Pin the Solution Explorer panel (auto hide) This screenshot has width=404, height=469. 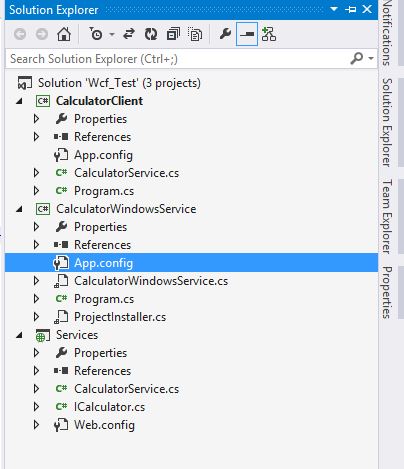[351, 9]
